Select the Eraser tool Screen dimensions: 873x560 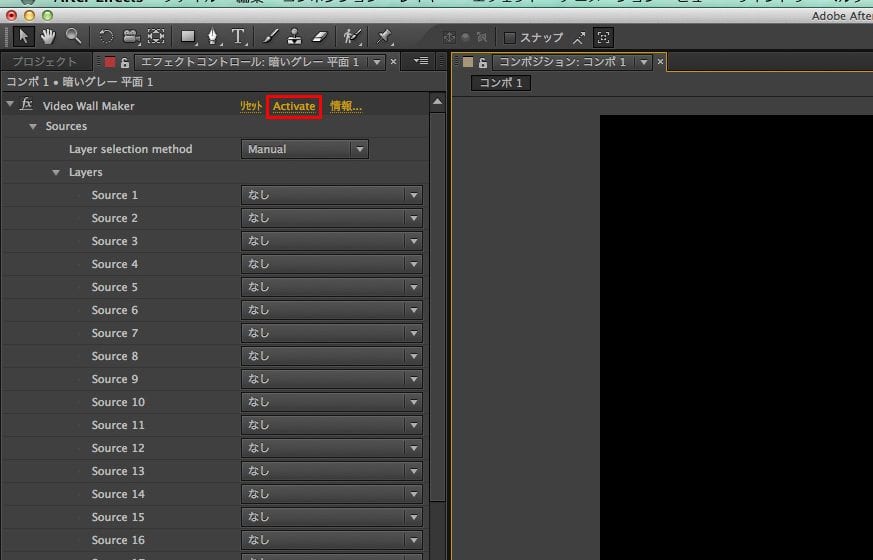click(x=320, y=37)
